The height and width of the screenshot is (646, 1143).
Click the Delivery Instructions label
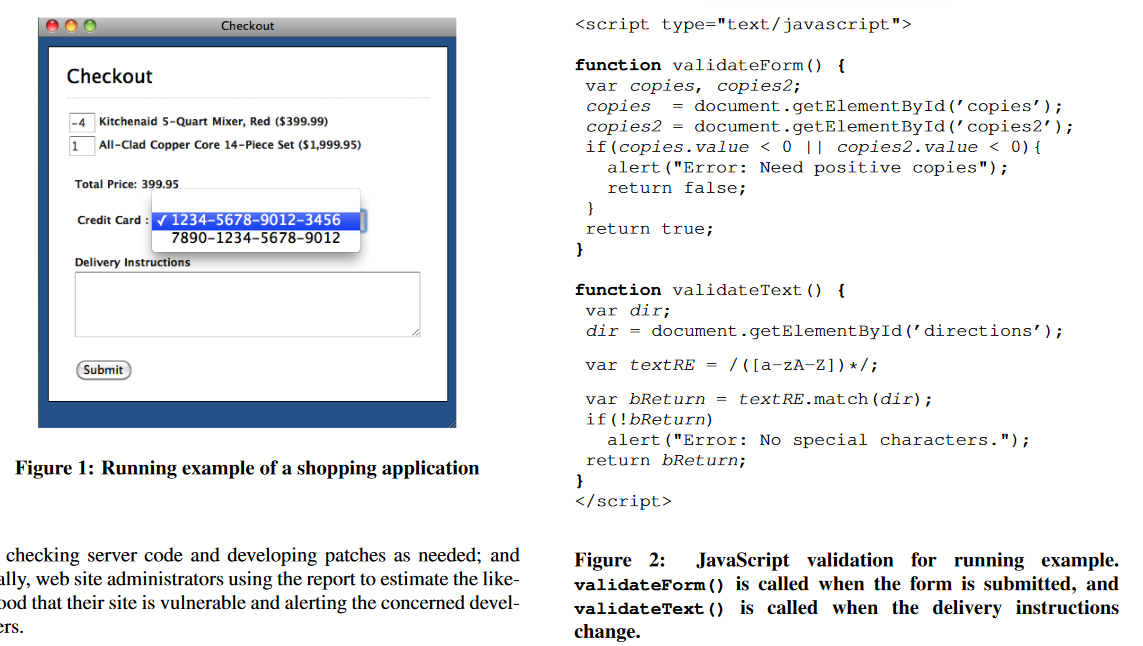(132, 263)
